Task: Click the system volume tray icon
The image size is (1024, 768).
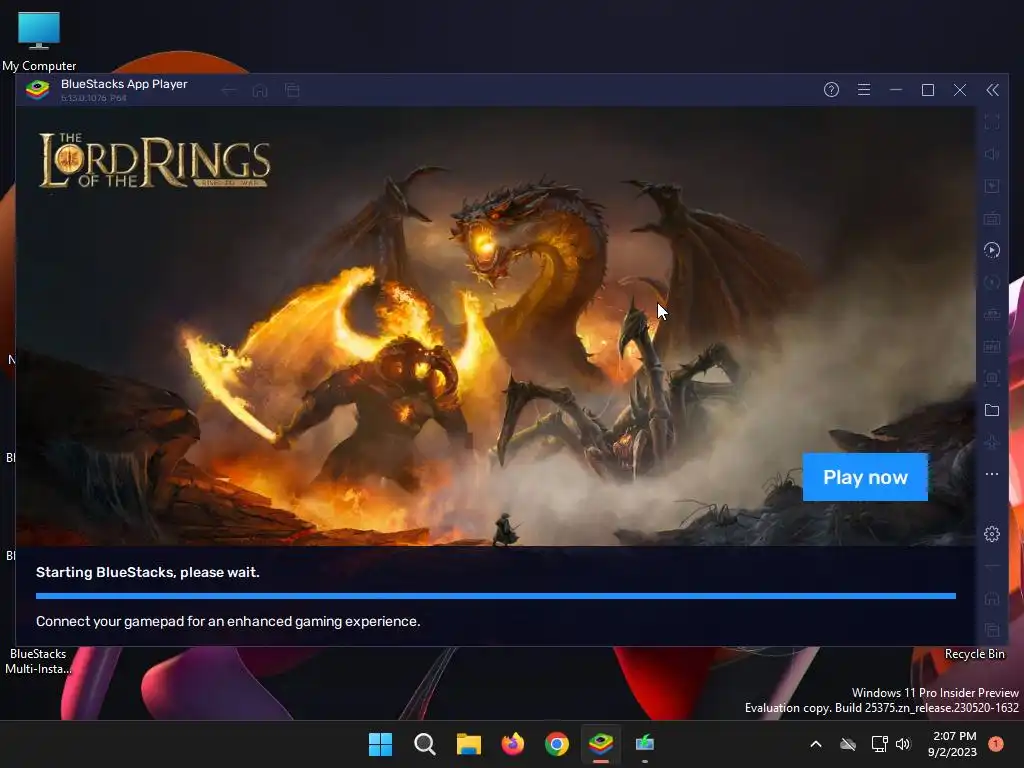Action: coord(903,744)
